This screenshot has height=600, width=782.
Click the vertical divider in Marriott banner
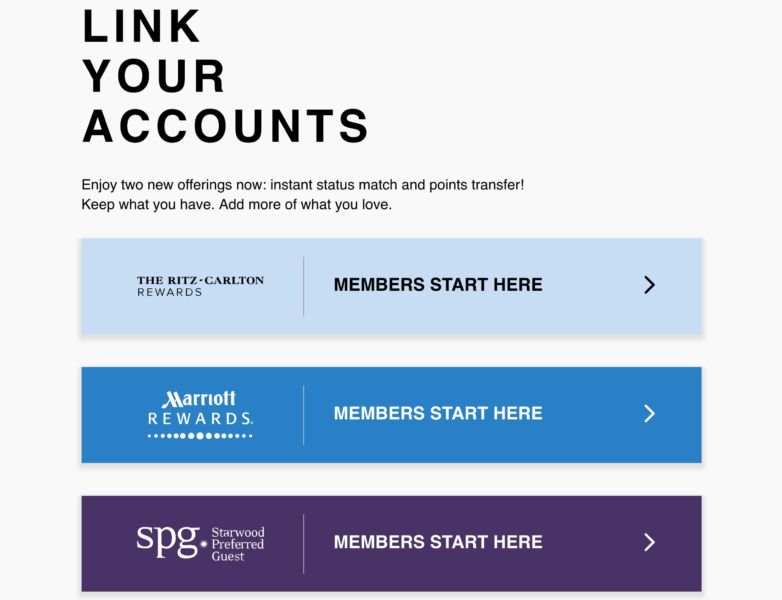click(303, 415)
